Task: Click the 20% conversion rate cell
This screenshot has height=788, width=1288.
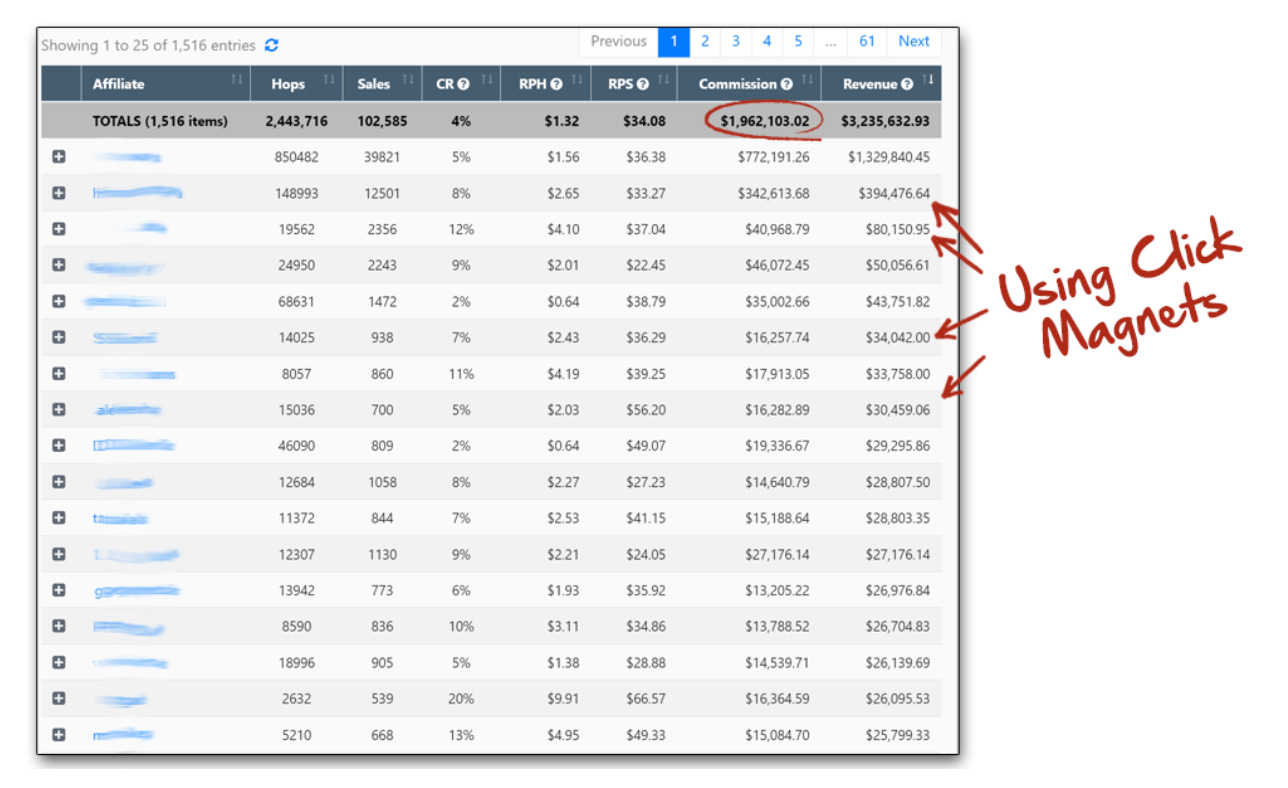Action: pos(461,698)
